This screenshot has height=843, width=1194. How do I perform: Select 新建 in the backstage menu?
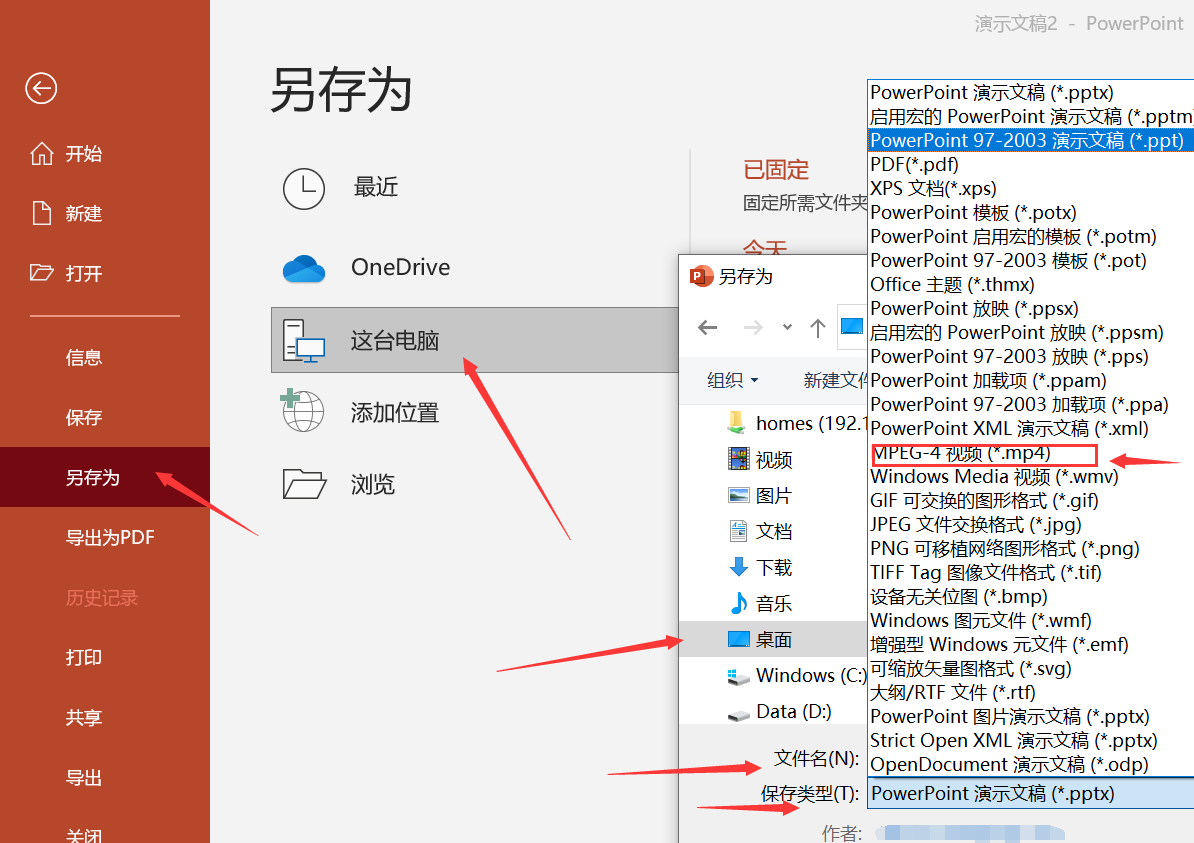pyautogui.click(x=84, y=213)
